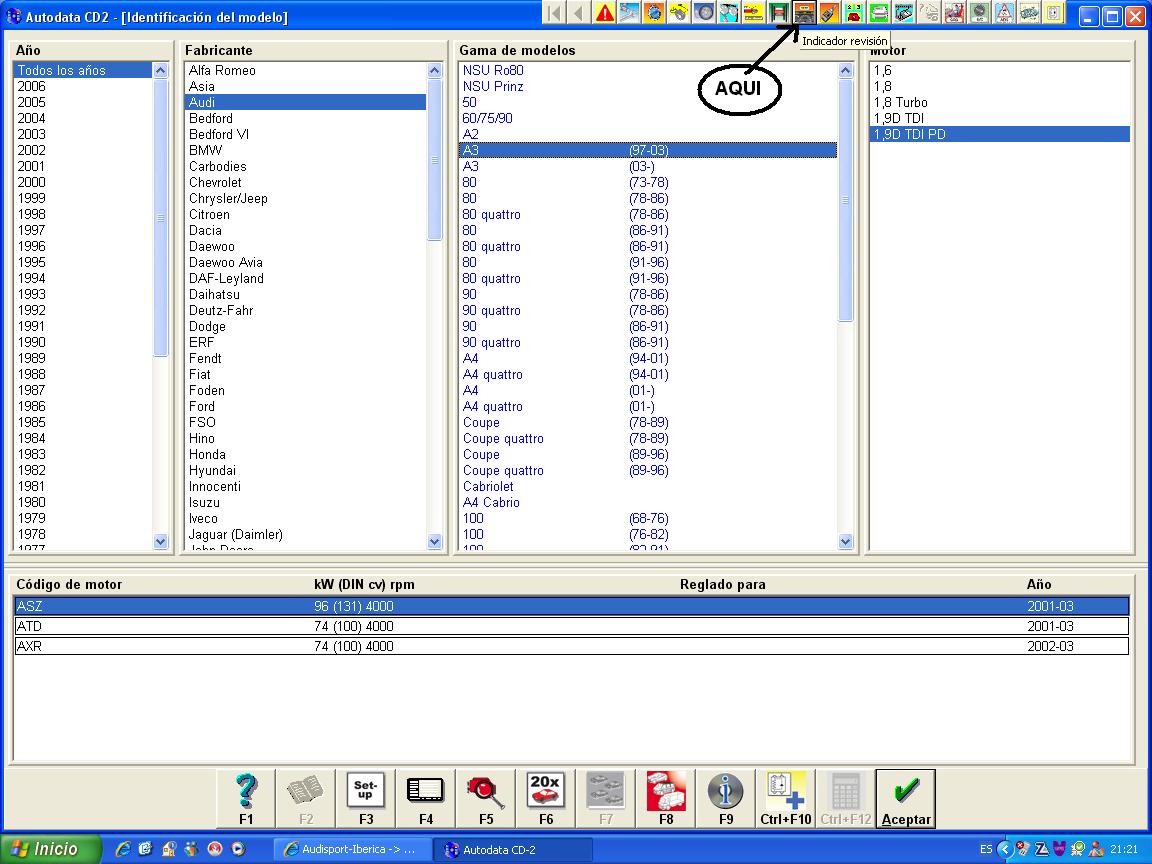The height and width of the screenshot is (864, 1152).
Task: Select year 2006 in the Año list
Action: (x=83, y=87)
